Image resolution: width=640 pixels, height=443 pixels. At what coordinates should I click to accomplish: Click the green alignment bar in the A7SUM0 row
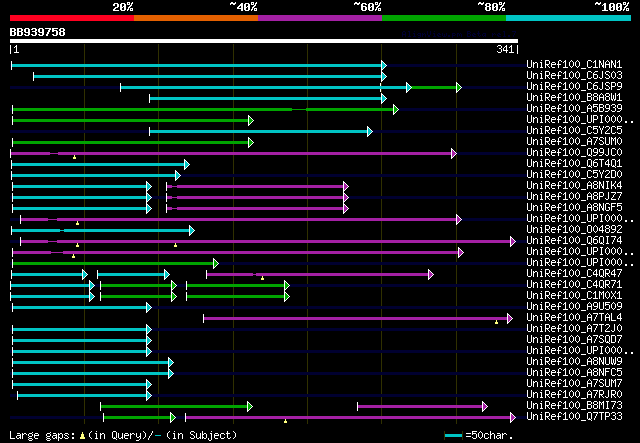133,142
